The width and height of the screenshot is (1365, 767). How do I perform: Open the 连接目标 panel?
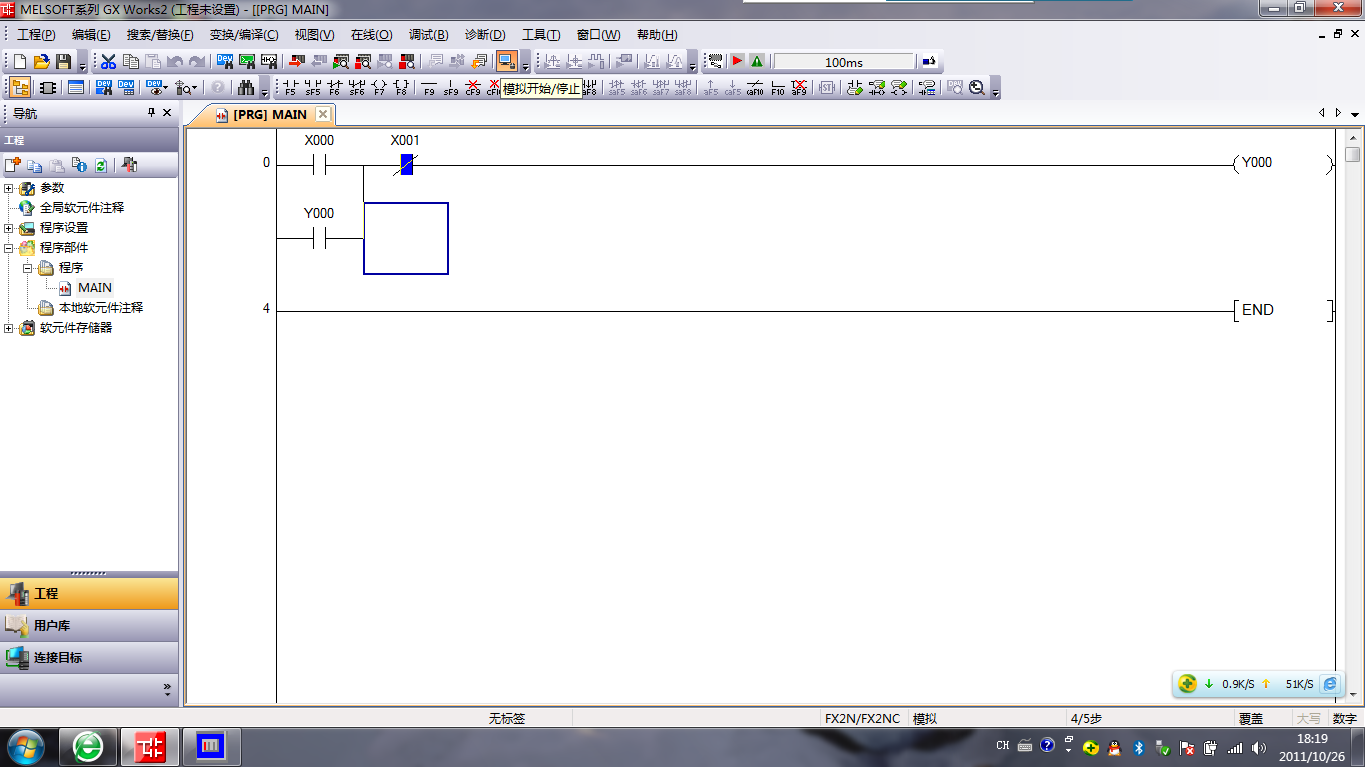[x=58, y=658]
